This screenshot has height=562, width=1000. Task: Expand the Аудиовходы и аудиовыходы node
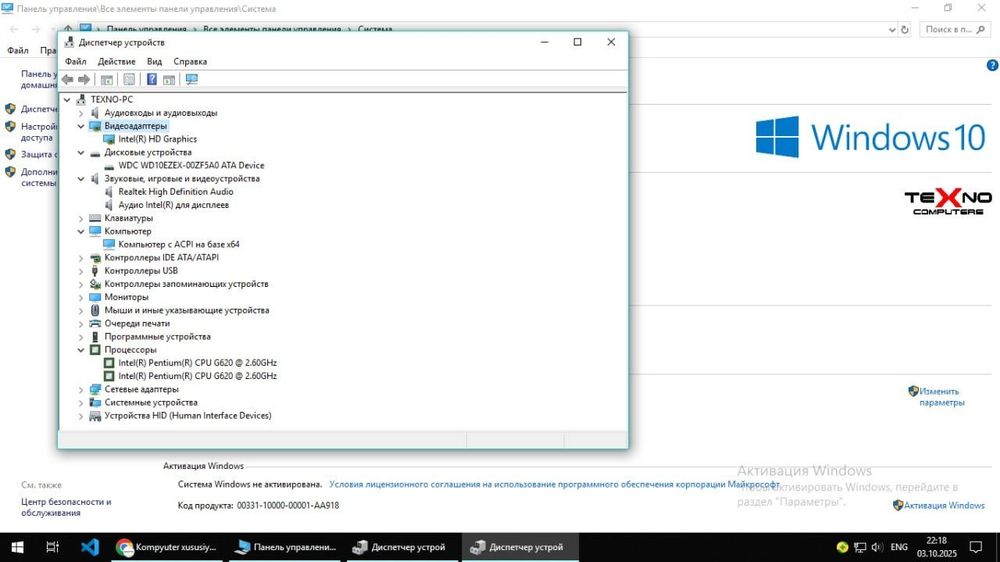(x=81, y=113)
